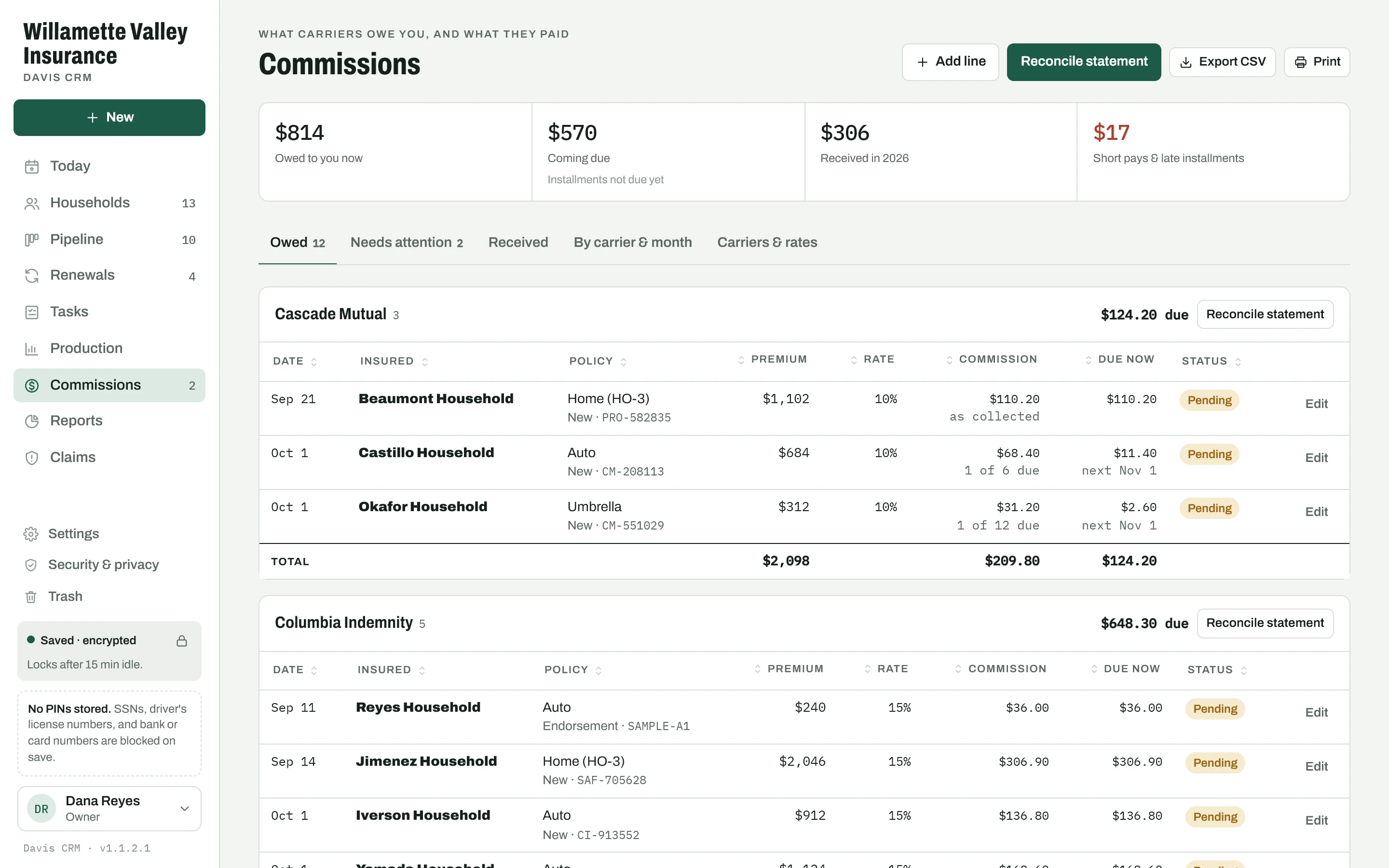Click the $17 short pays summary card
This screenshot has height=868, width=1389.
[1213, 152]
